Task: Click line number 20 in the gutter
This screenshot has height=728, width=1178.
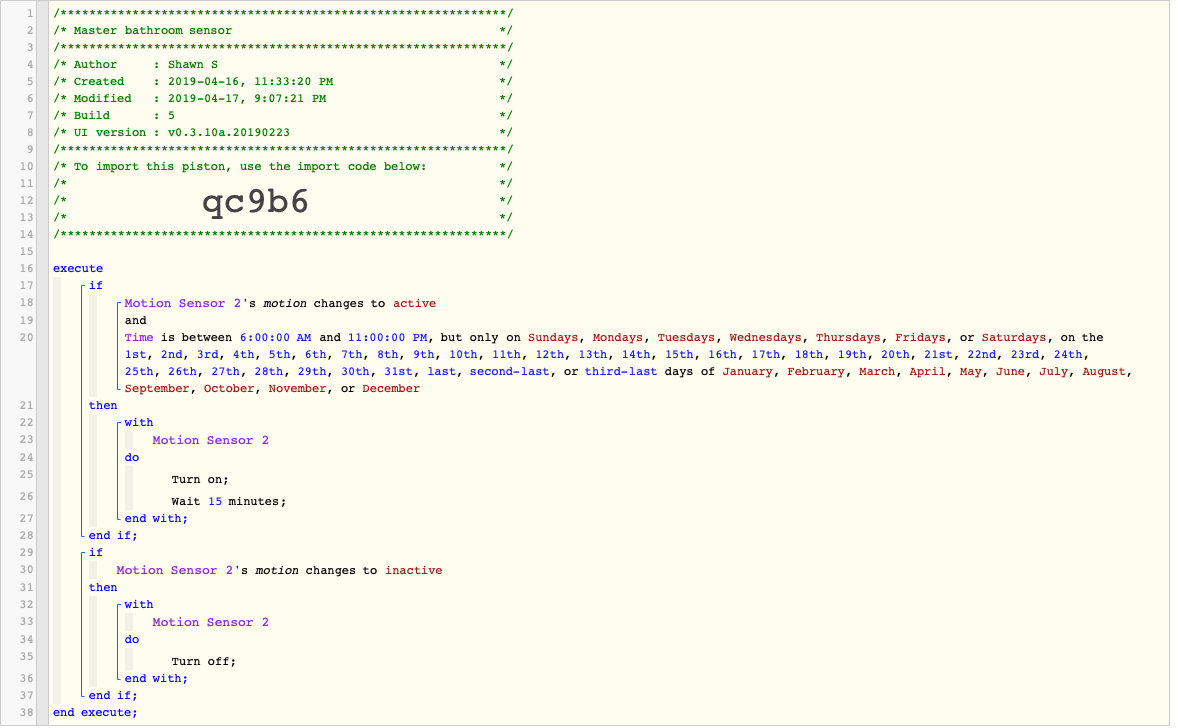Action: [x=26, y=337]
